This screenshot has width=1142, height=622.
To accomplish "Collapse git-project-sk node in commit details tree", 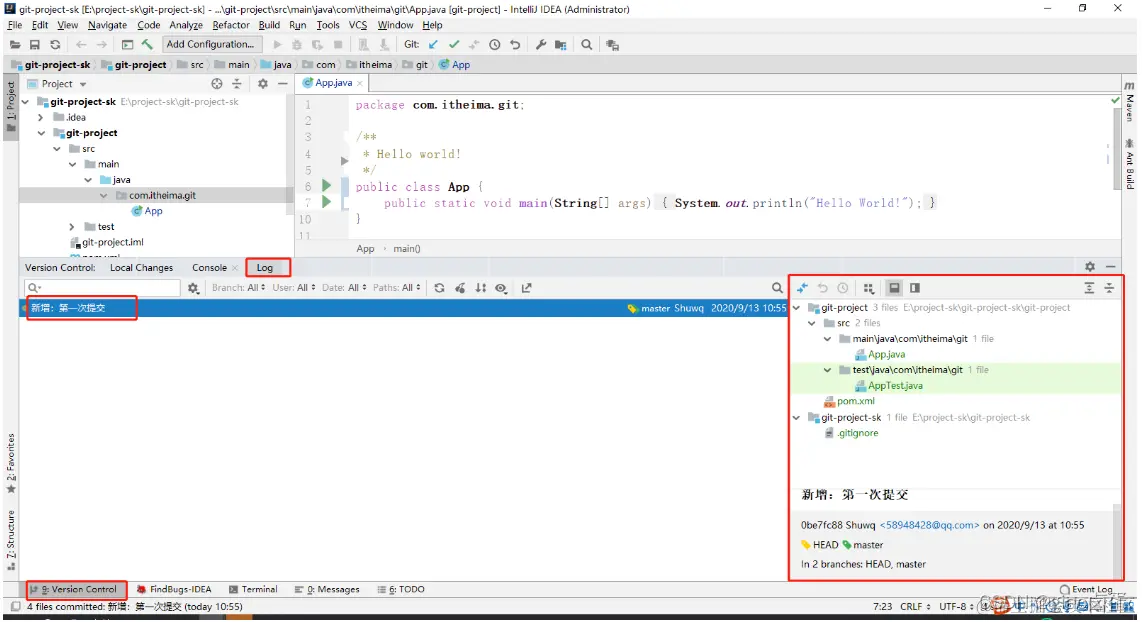I will pyautogui.click(x=797, y=417).
